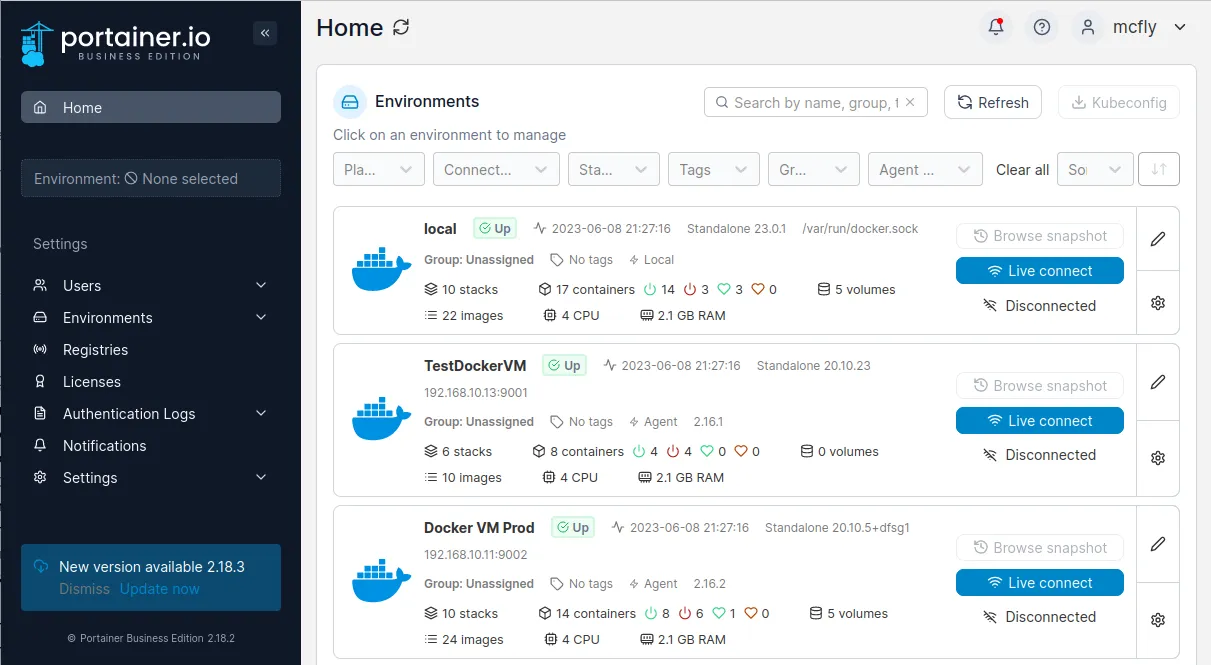The image size is (1211, 665).
Task: Open Licenses from the sidebar
Action: pyautogui.click(x=91, y=382)
